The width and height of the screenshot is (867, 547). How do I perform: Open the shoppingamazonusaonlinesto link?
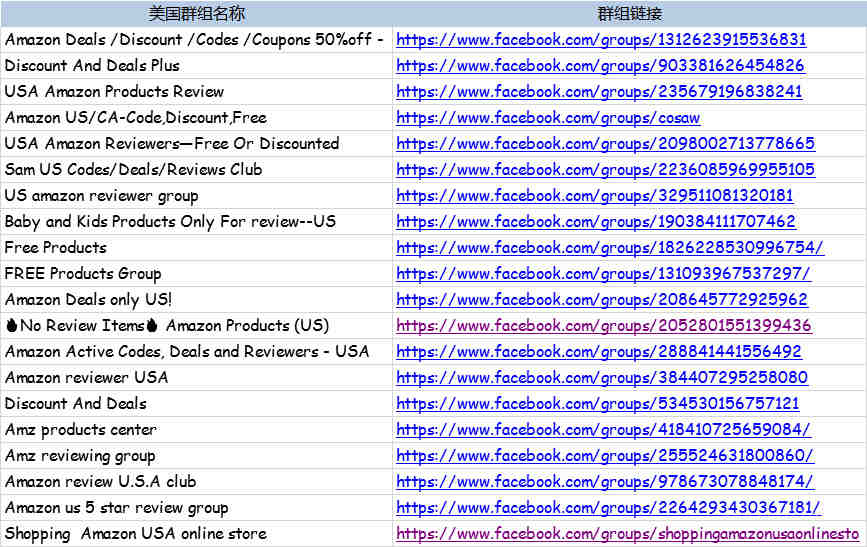coord(628,534)
